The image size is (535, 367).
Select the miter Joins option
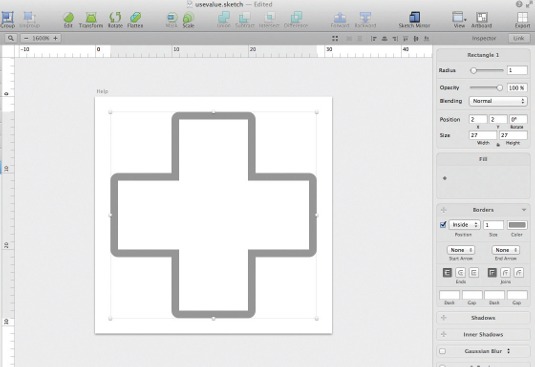[492, 272]
